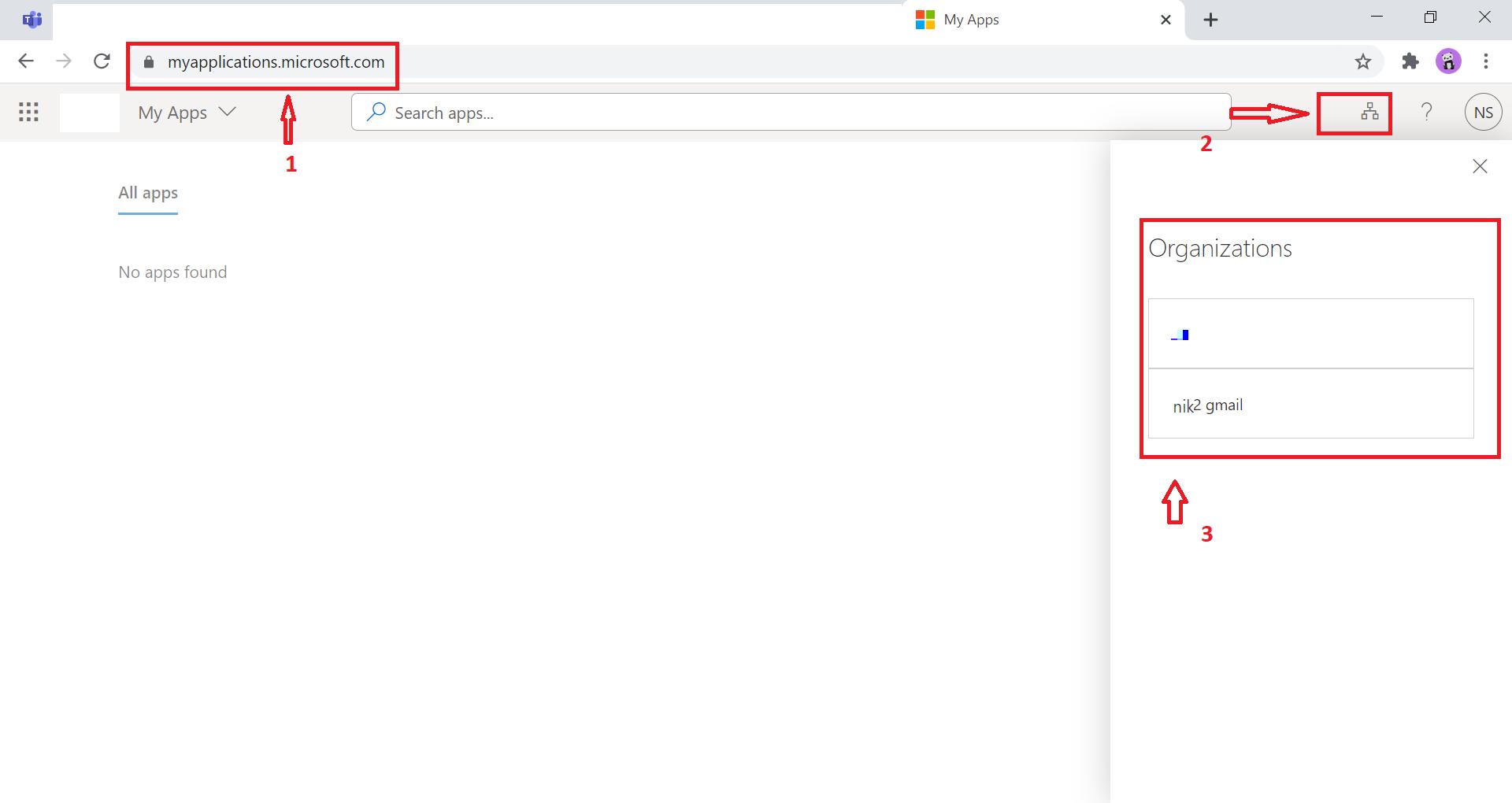Restore down the browser window
Screen dimensions: 1512x803
(1430, 17)
